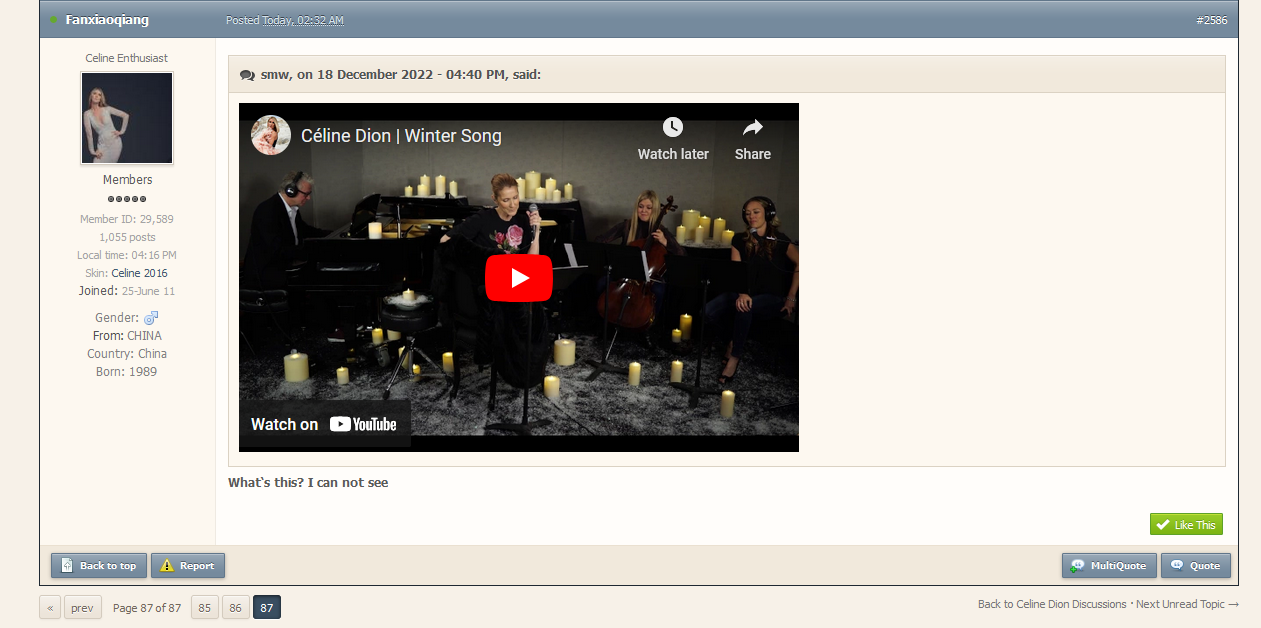
Task: Click the Watch later clock icon
Action: 673,127
